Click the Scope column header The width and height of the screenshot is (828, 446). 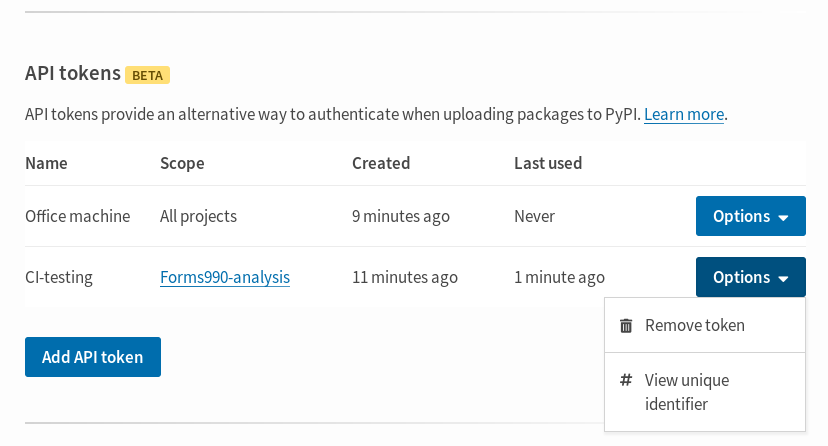(182, 164)
